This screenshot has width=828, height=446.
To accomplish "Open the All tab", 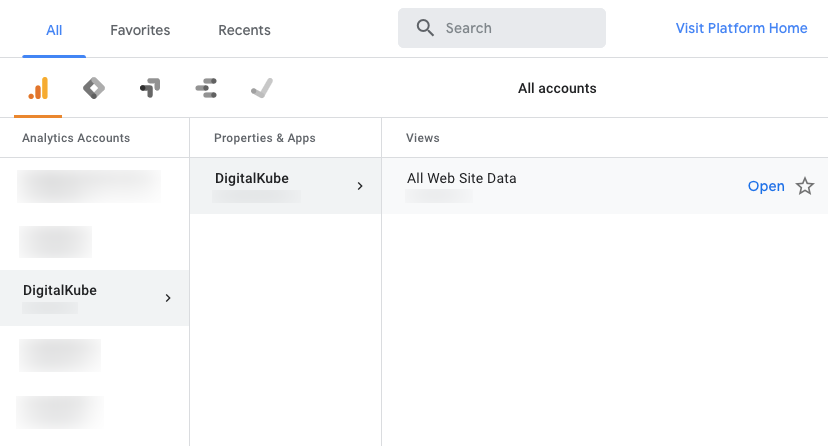I will 54,30.
